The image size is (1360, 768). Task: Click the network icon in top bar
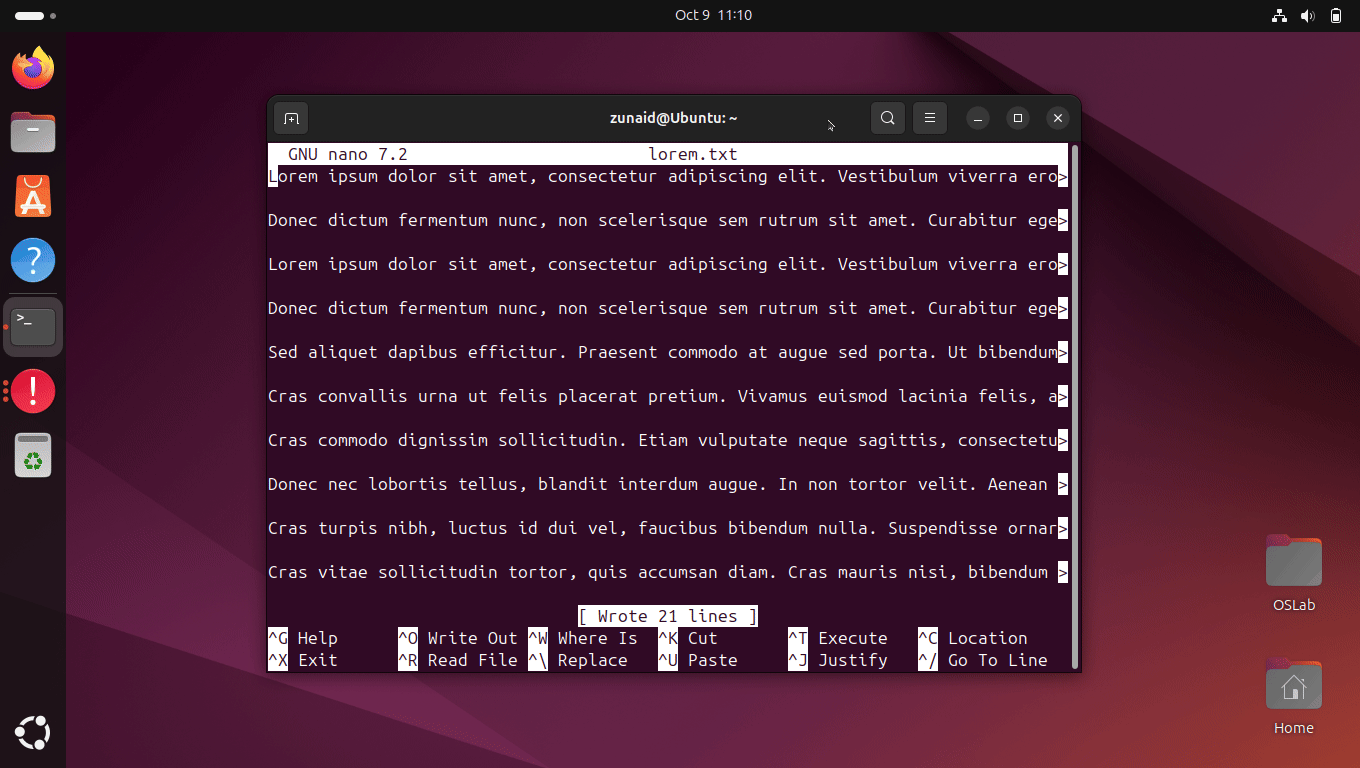point(1279,15)
